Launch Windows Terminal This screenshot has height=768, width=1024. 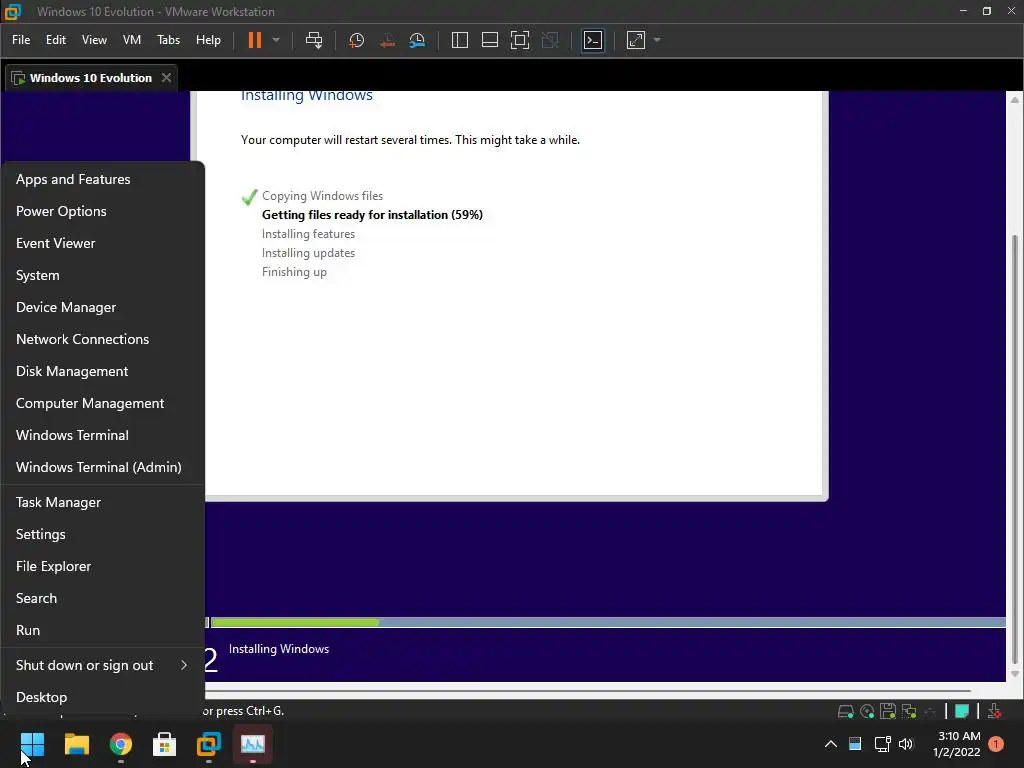(x=103, y=435)
